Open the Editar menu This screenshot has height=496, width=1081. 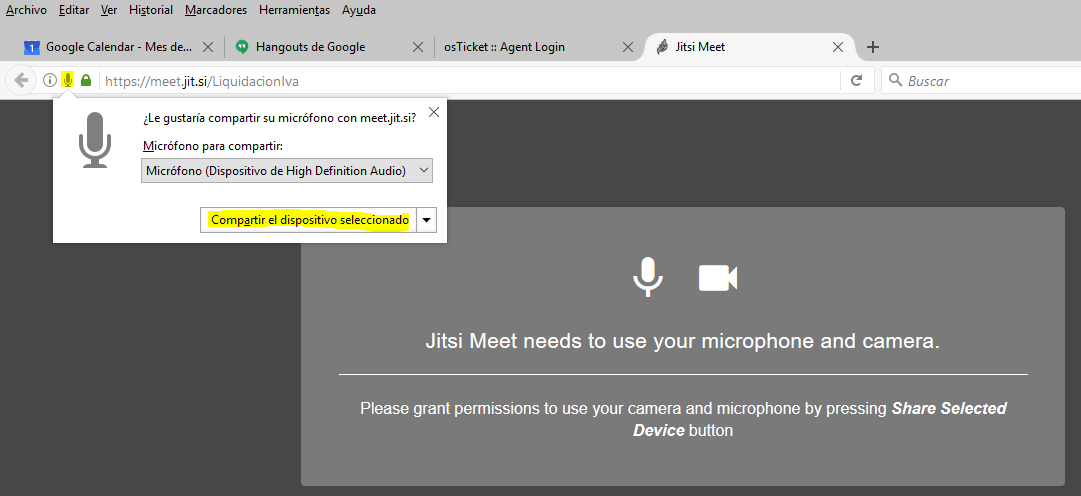coord(74,10)
